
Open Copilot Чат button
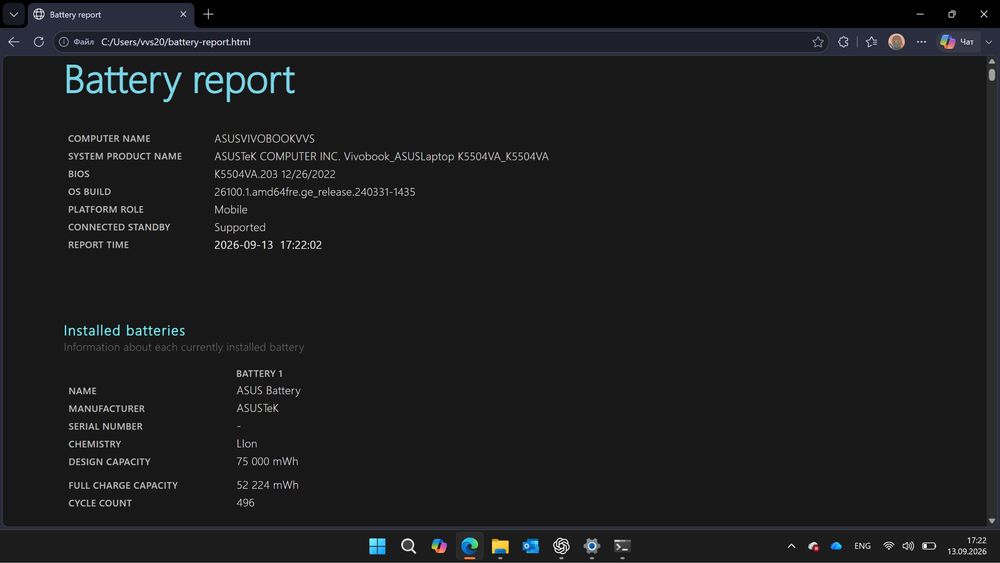958,42
